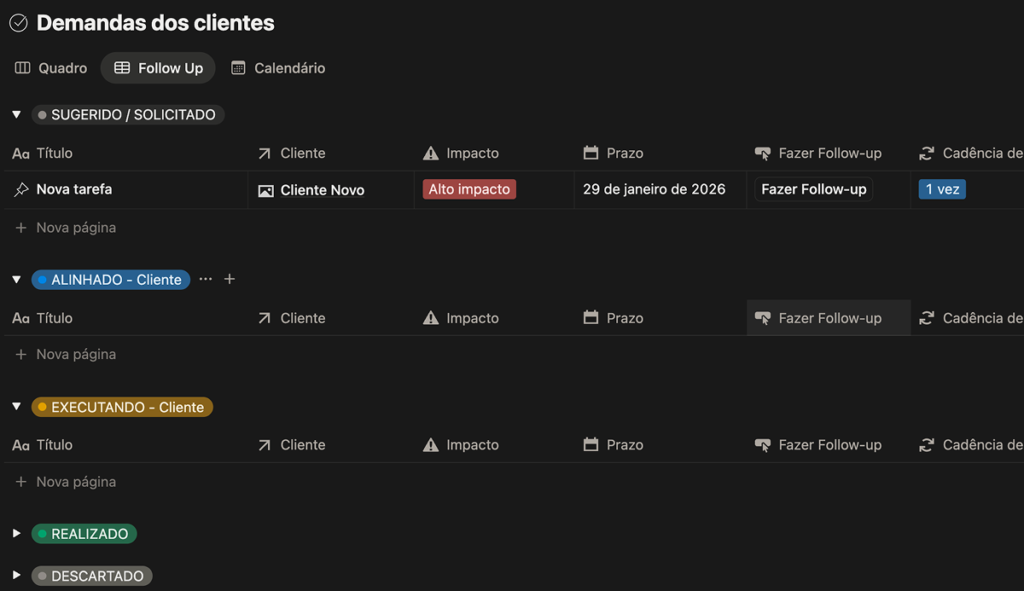Click the image icon beside Cliente Novo
Viewport: 1024px width, 591px height.
(266, 191)
